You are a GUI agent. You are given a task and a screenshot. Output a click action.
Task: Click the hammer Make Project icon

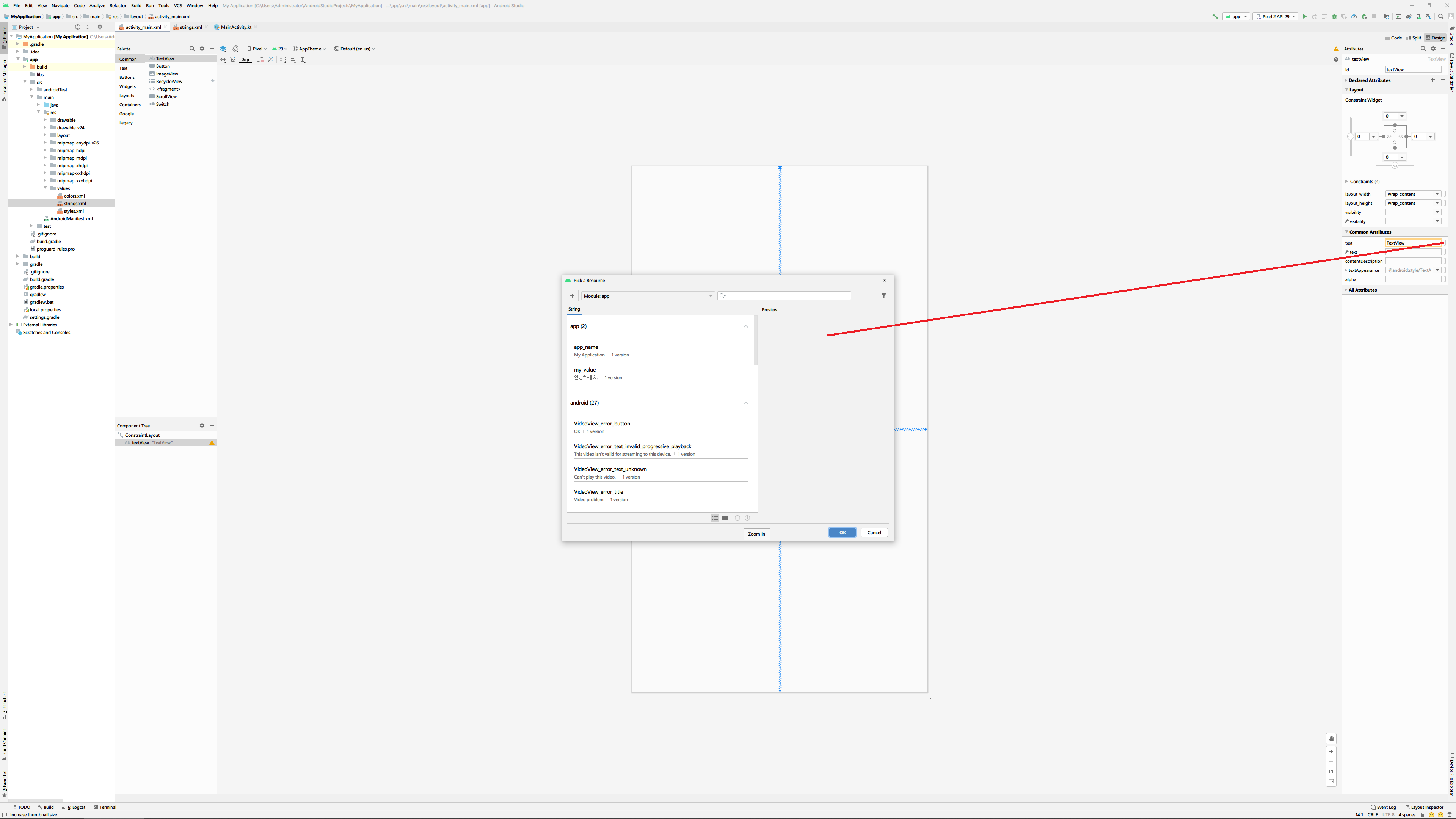click(1215, 16)
